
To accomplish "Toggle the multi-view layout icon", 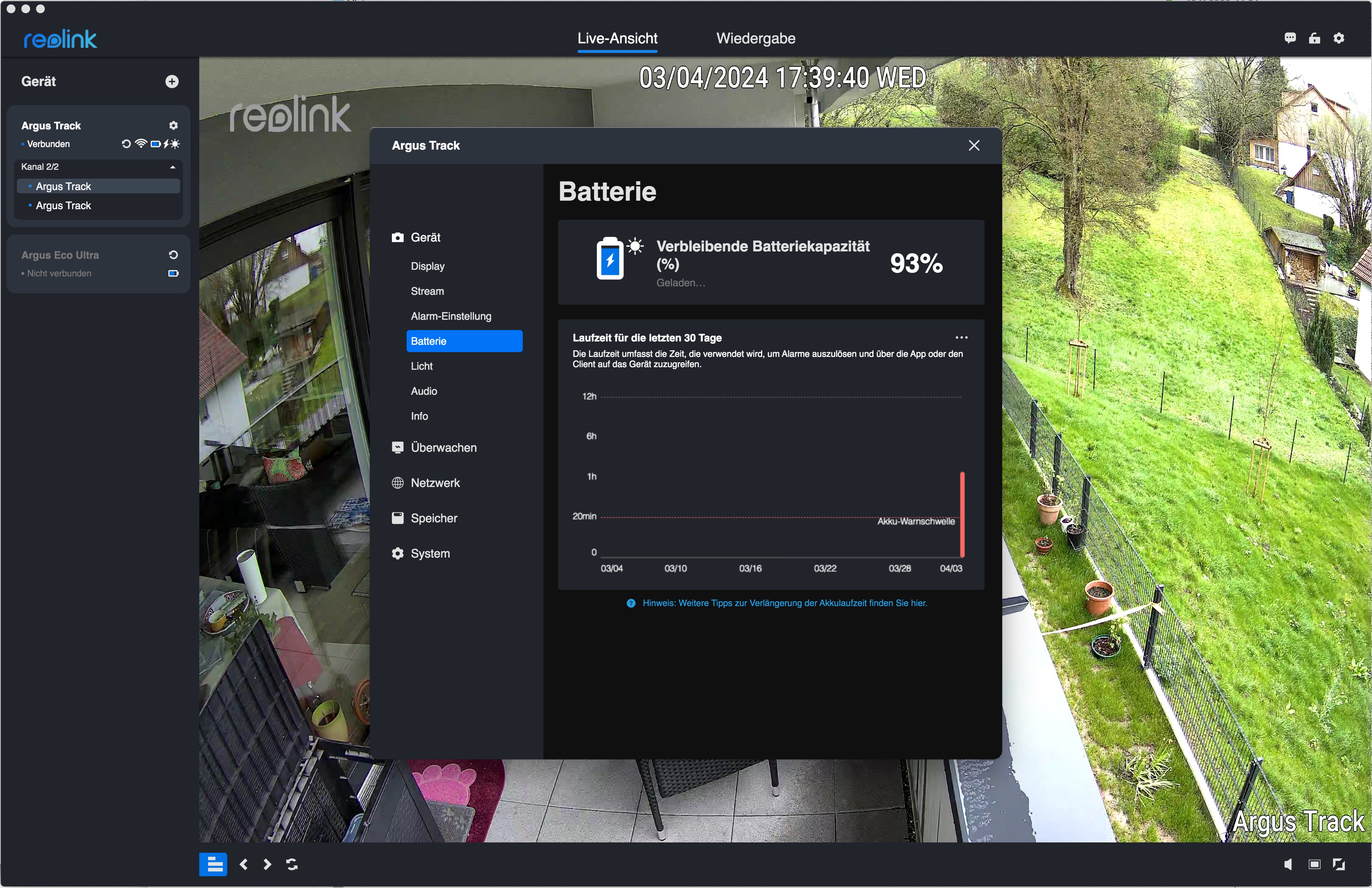I will tap(213, 864).
